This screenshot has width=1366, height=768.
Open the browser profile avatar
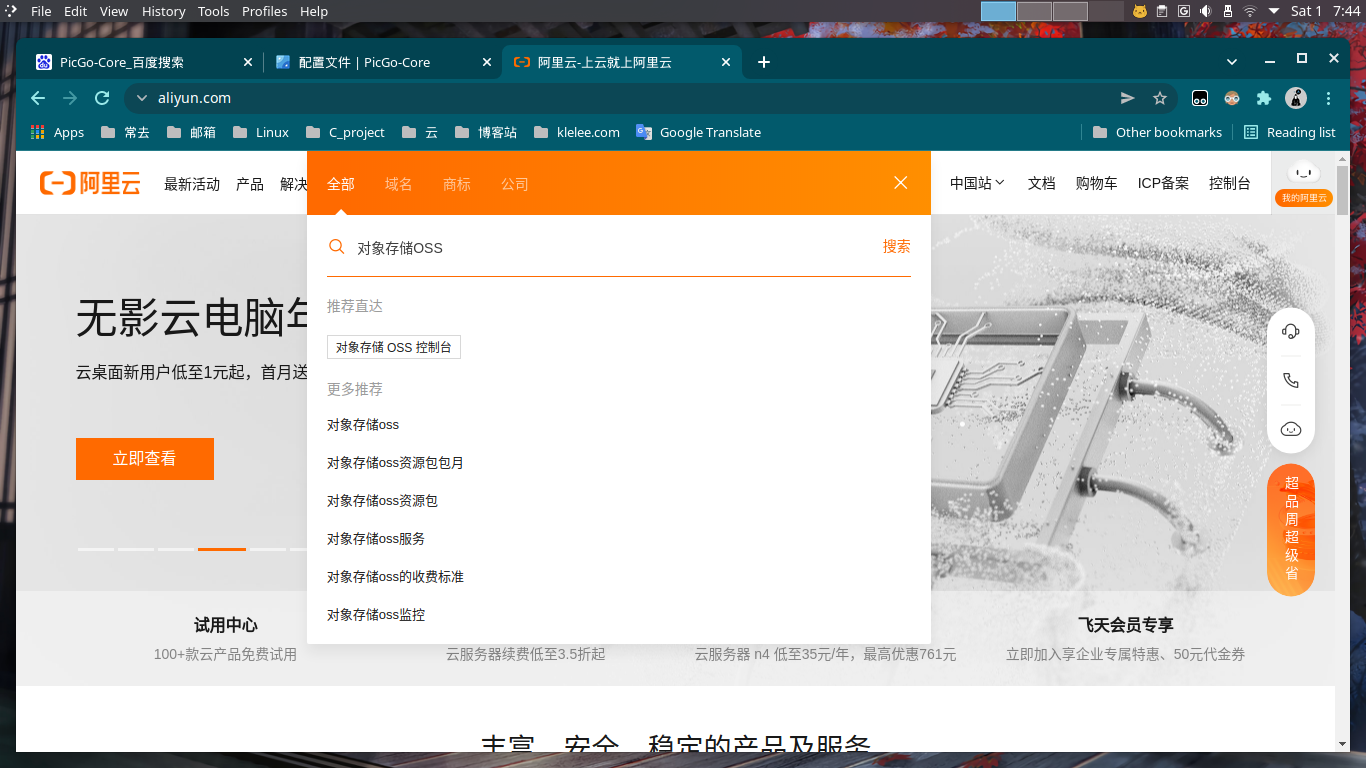click(x=1296, y=98)
